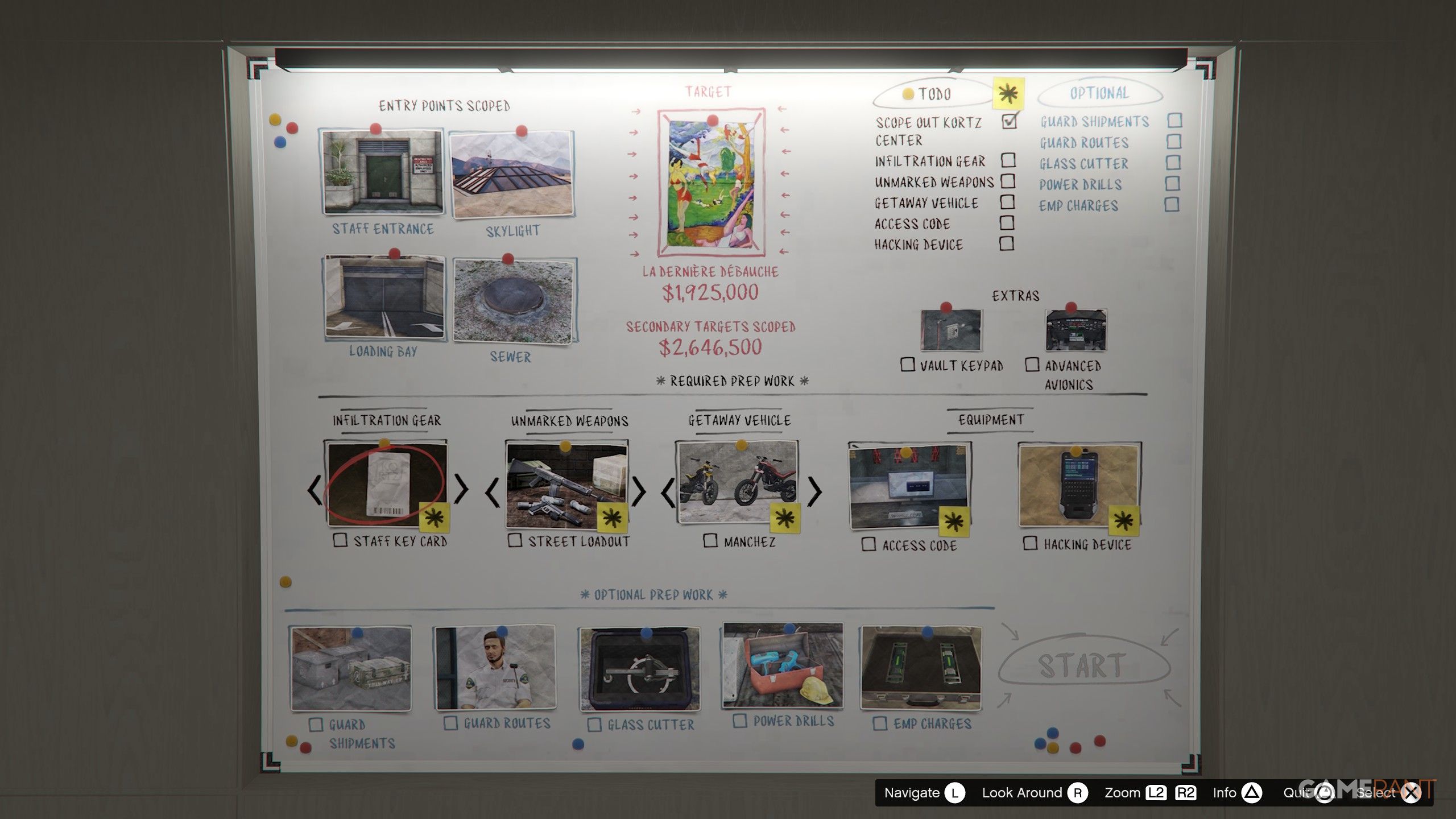Open the Guard Routes security guard photo
The image size is (1456, 819).
coord(494,668)
